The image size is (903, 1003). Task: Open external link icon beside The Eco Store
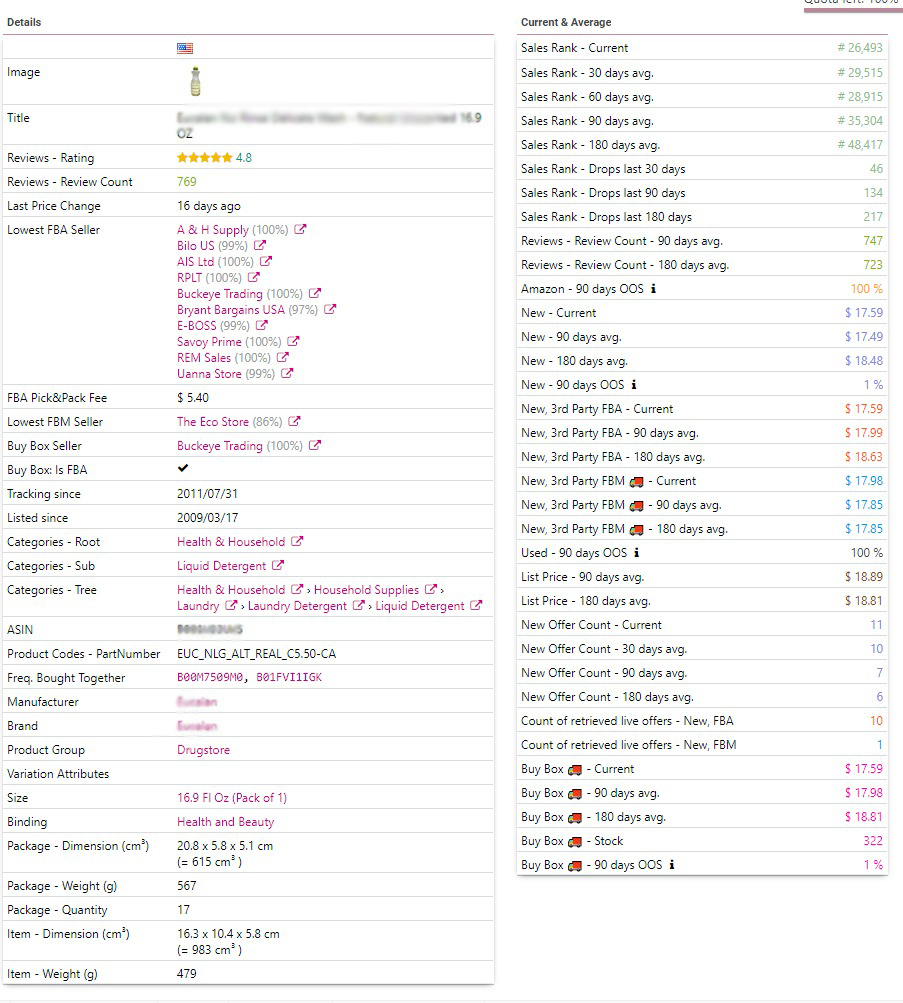294,421
